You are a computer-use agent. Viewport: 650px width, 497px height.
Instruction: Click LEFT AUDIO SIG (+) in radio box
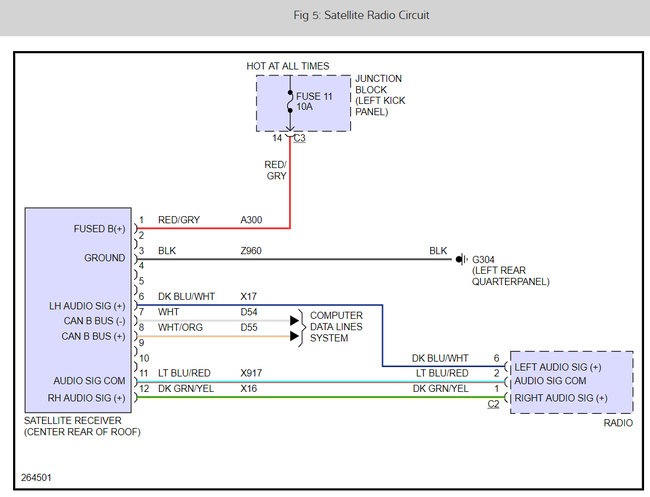coord(558,367)
